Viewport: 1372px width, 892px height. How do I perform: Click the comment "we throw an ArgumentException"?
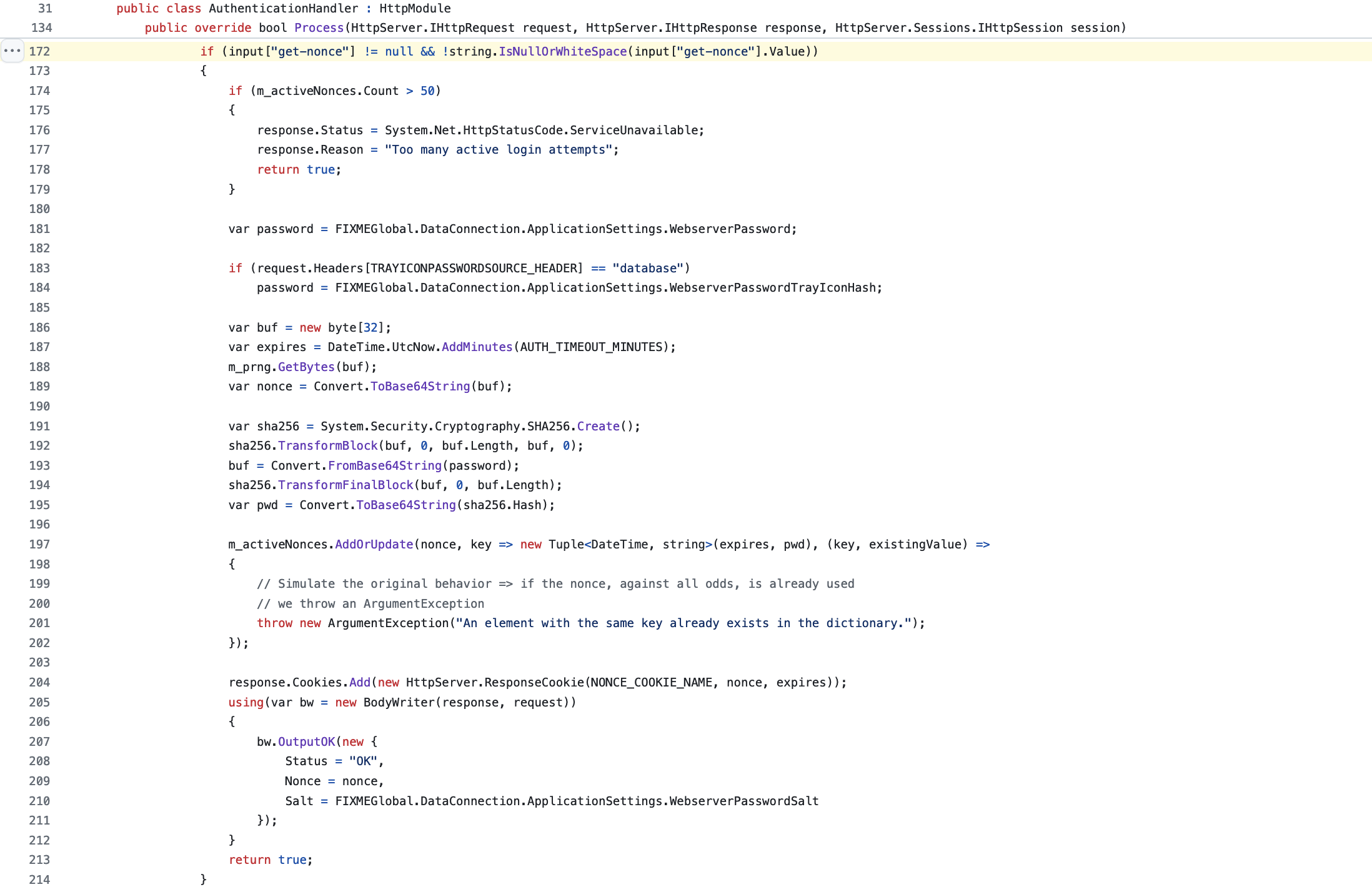pos(380,603)
